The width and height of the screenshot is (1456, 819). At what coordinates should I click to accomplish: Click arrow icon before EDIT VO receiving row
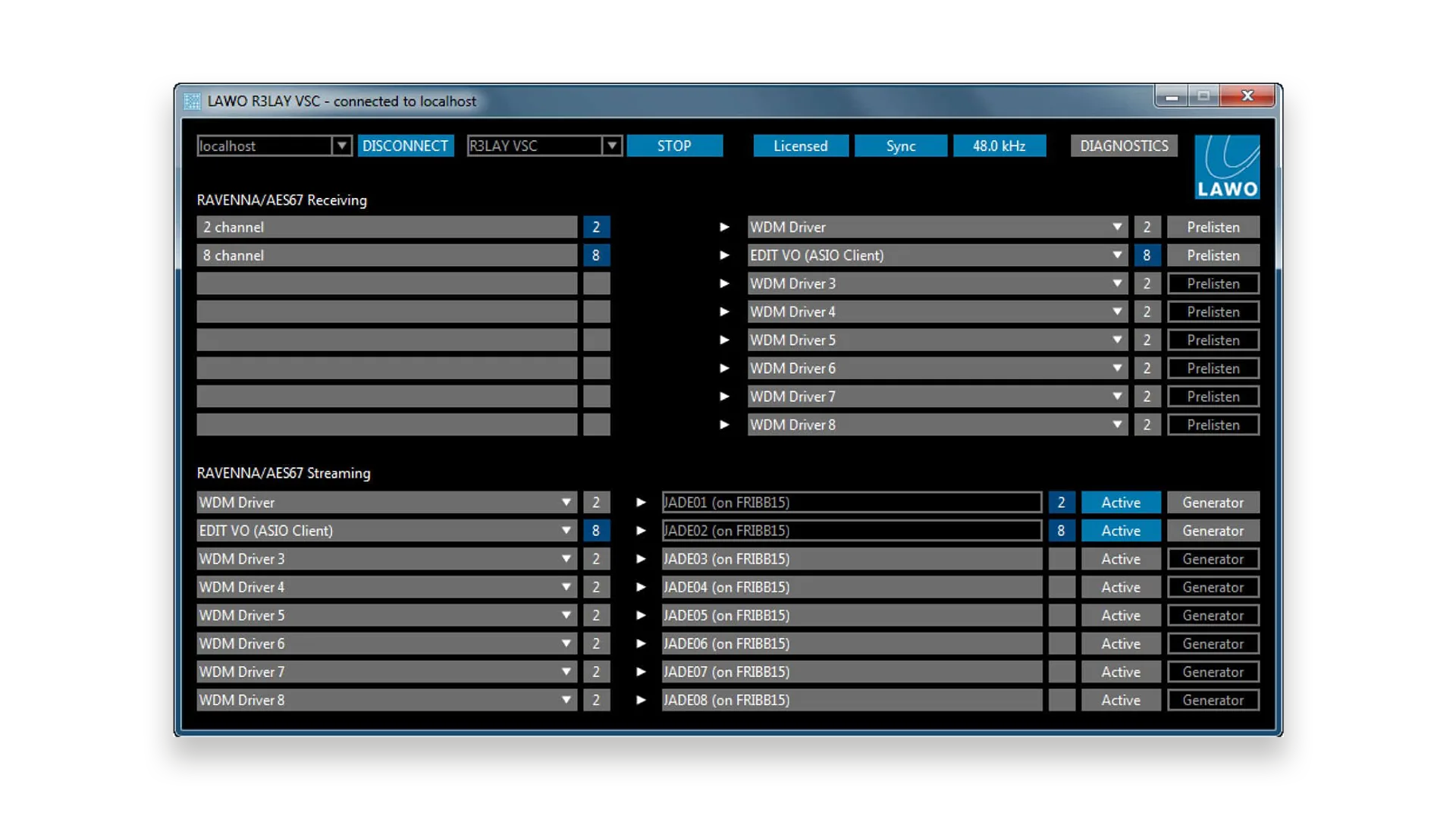pyautogui.click(x=724, y=256)
